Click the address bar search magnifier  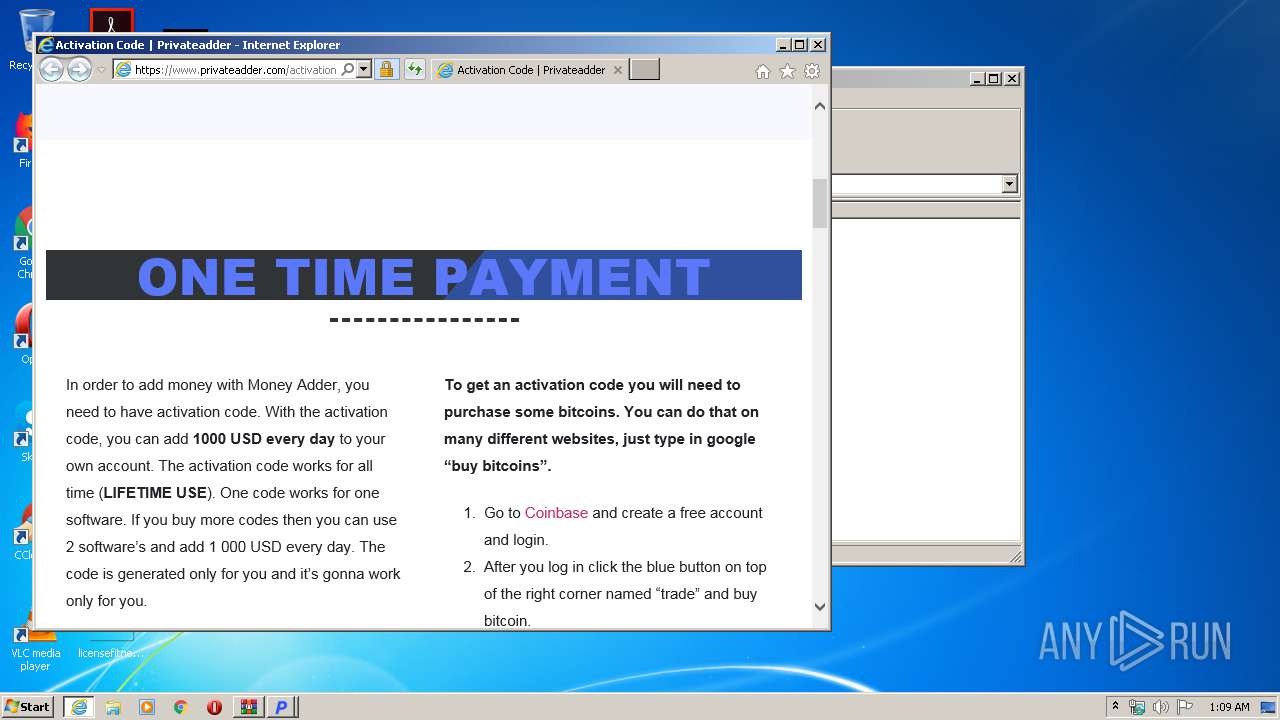[348, 70]
